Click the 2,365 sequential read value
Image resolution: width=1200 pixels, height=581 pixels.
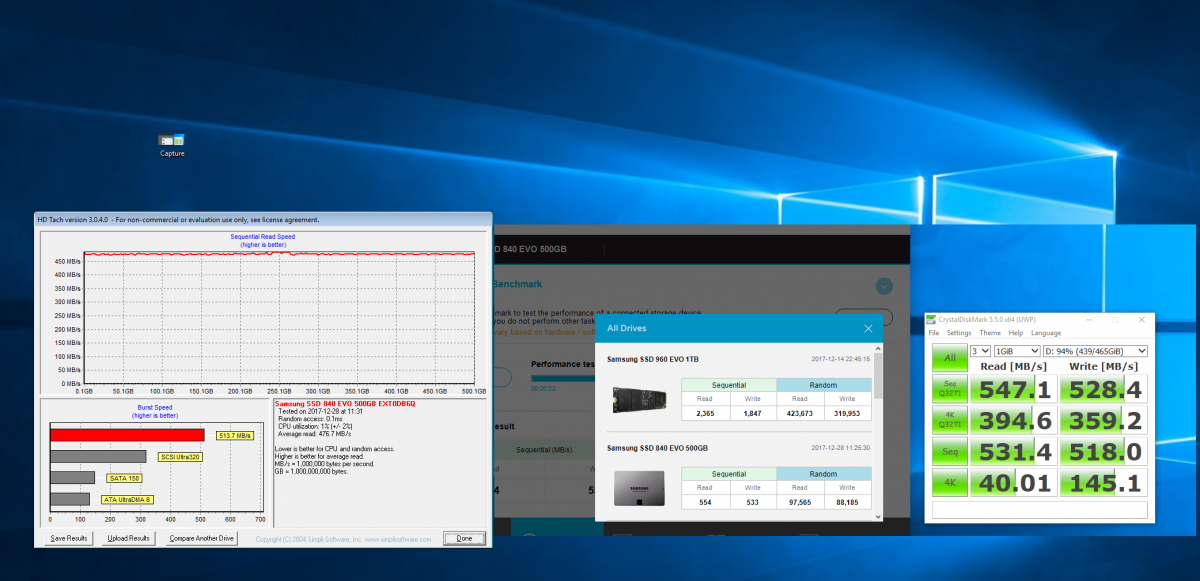pos(705,413)
